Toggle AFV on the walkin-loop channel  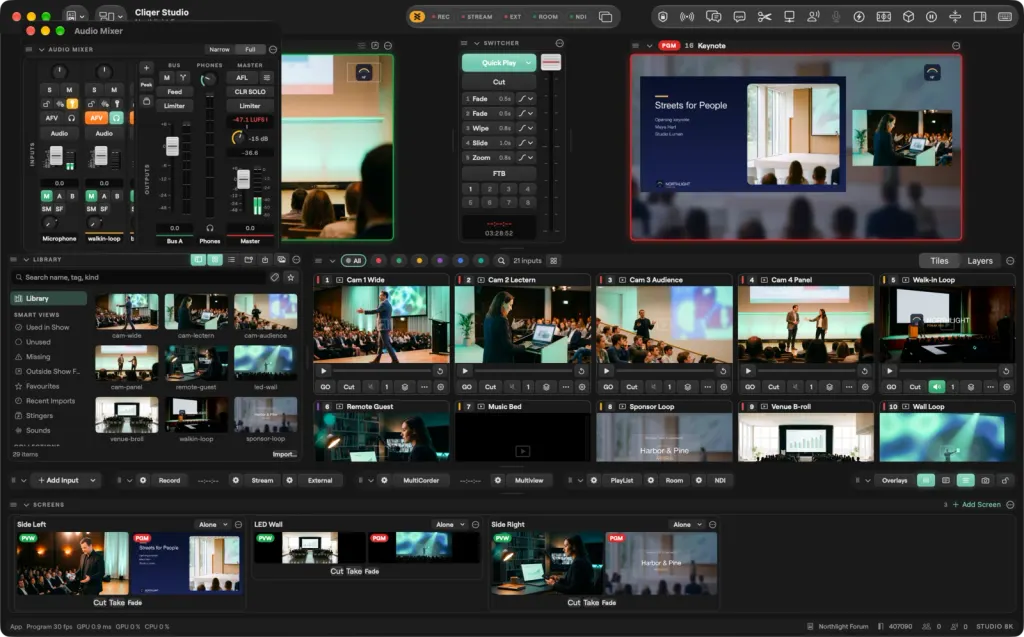(x=96, y=118)
